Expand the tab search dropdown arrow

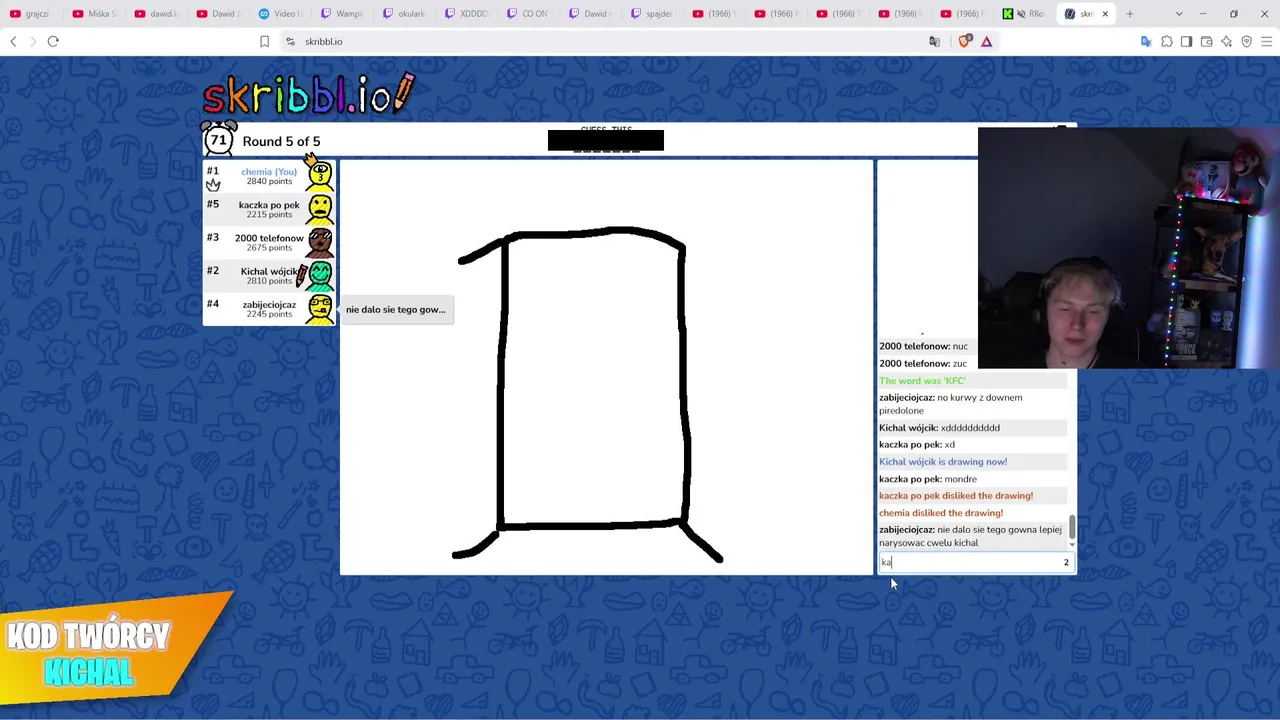(x=1179, y=14)
